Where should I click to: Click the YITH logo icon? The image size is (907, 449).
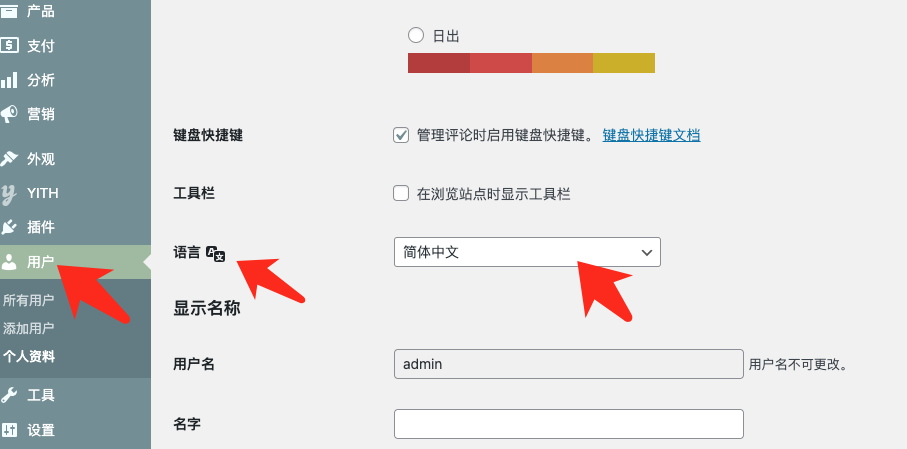(9, 193)
